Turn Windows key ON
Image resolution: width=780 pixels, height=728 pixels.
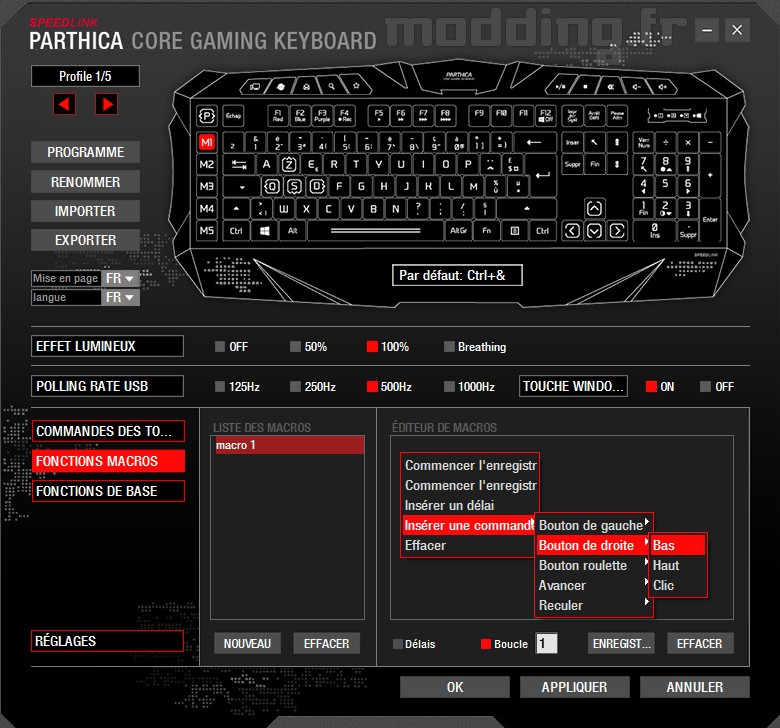[x=660, y=387]
